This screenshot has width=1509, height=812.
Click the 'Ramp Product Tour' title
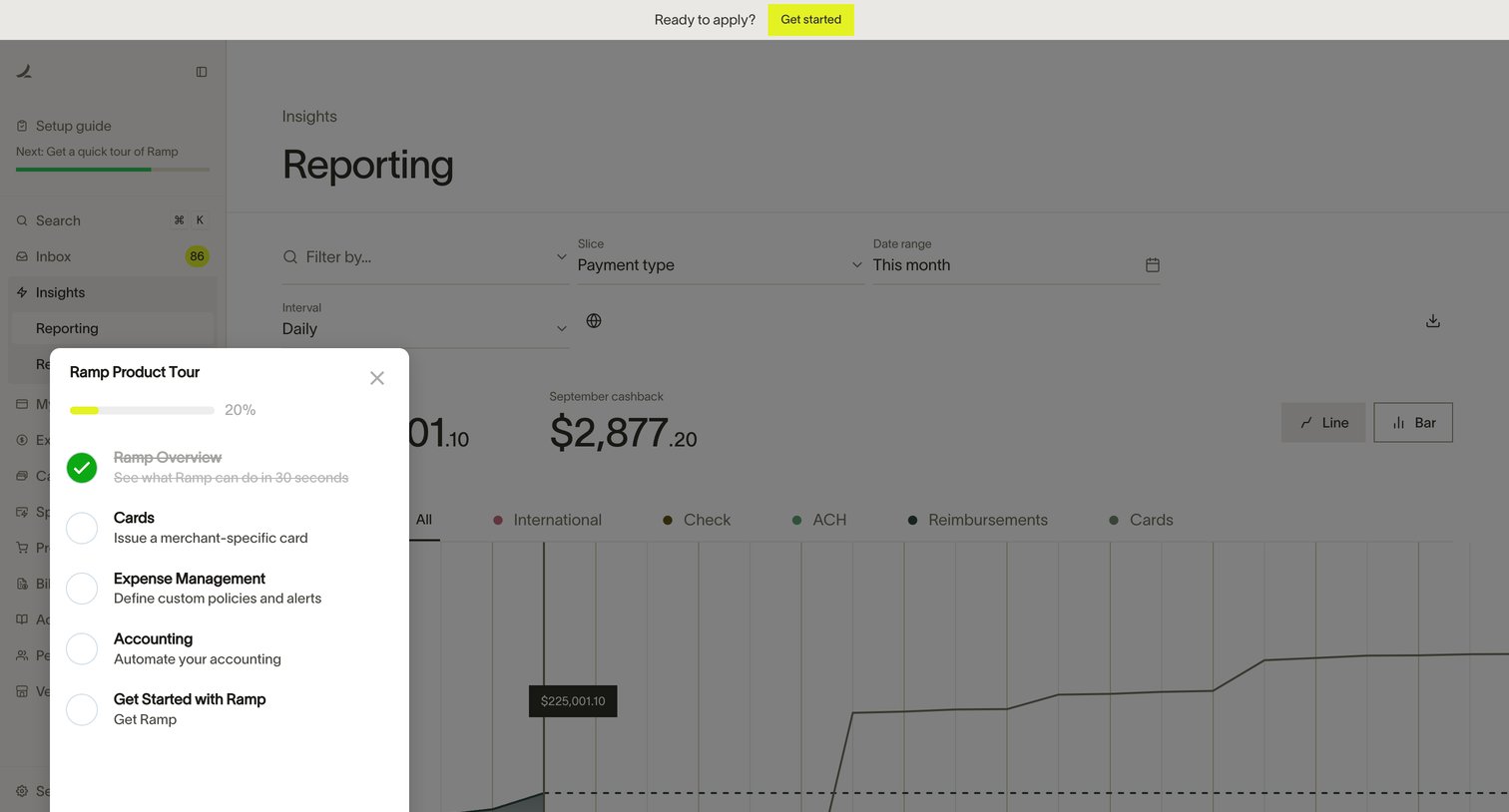135,372
